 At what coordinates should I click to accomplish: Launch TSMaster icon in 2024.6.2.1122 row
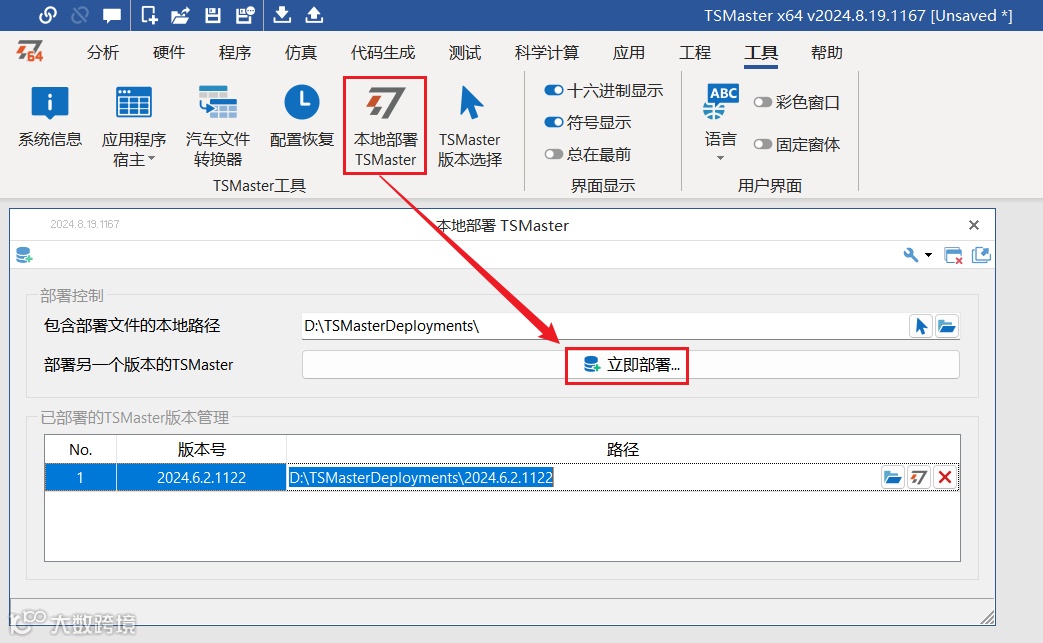pos(919,477)
